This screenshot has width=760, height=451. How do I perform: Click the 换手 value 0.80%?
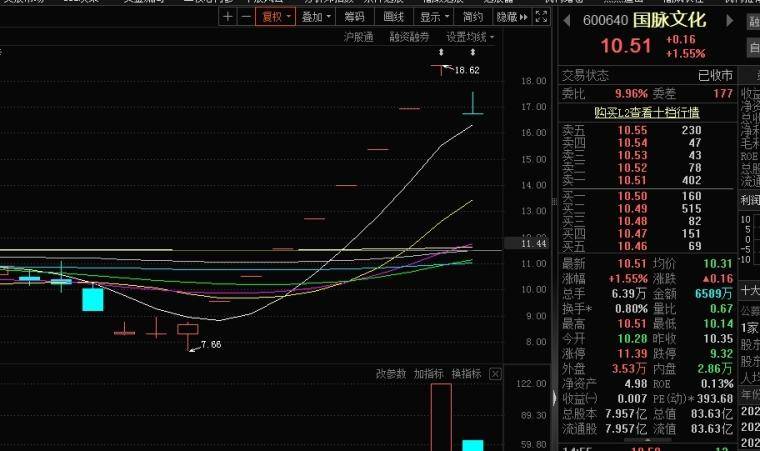[631, 308]
